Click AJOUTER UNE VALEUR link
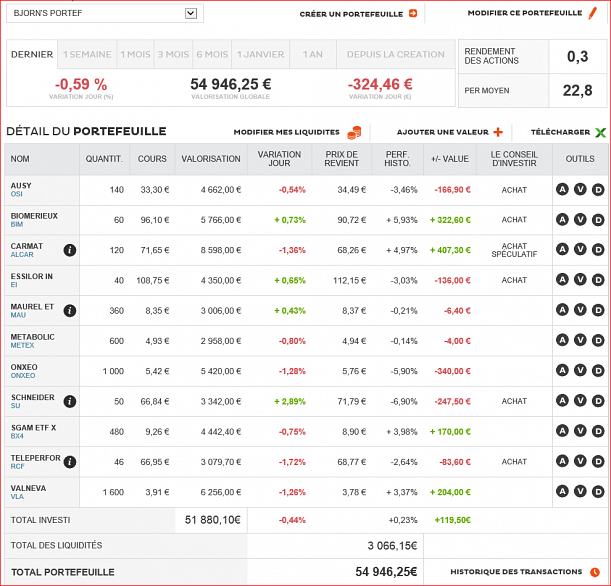The image size is (611, 586). pos(442,132)
